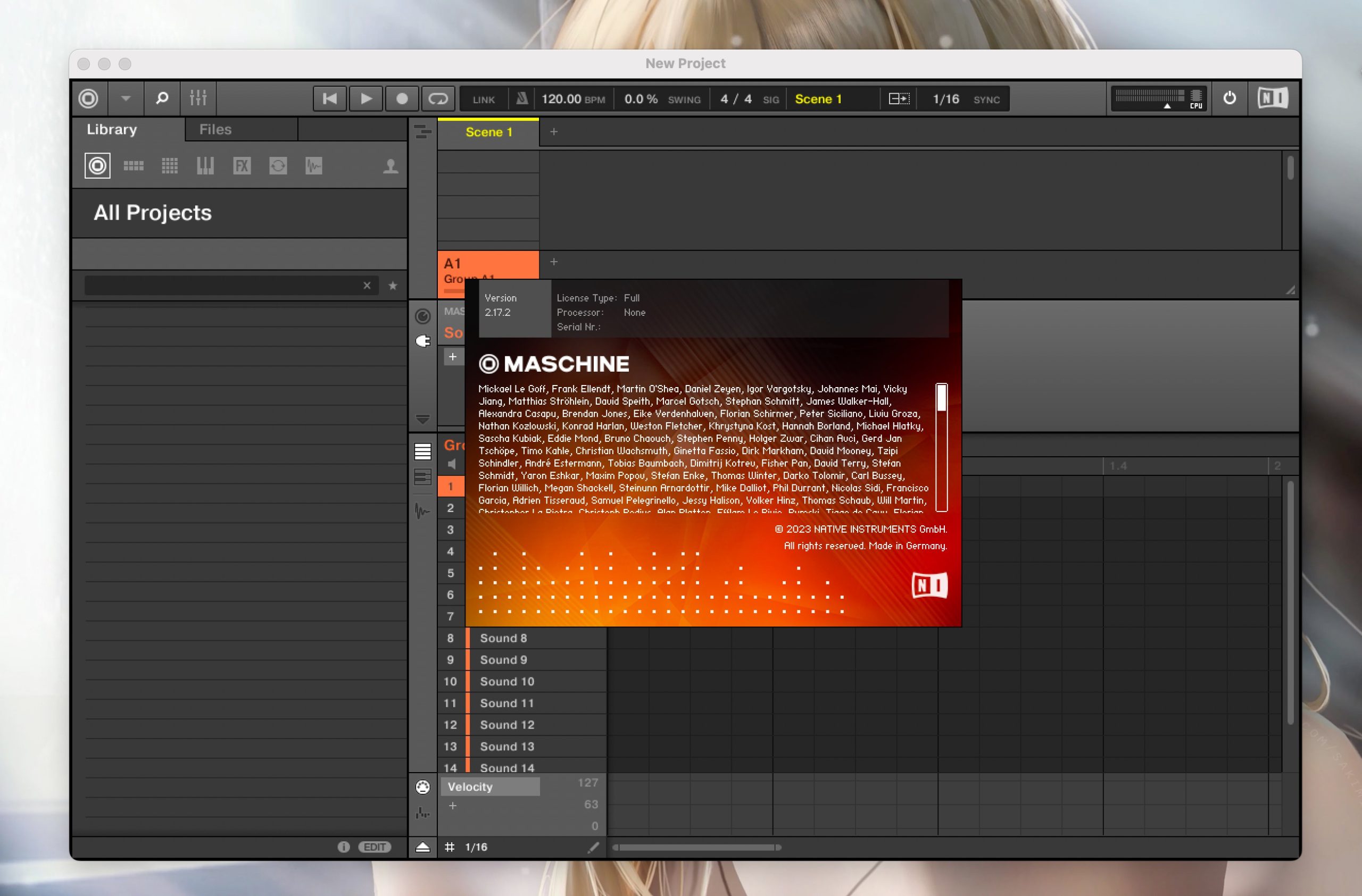This screenshot has height=896, width=1362.
Task: Click the CPU meter display
Action: tap(1159, 99)
